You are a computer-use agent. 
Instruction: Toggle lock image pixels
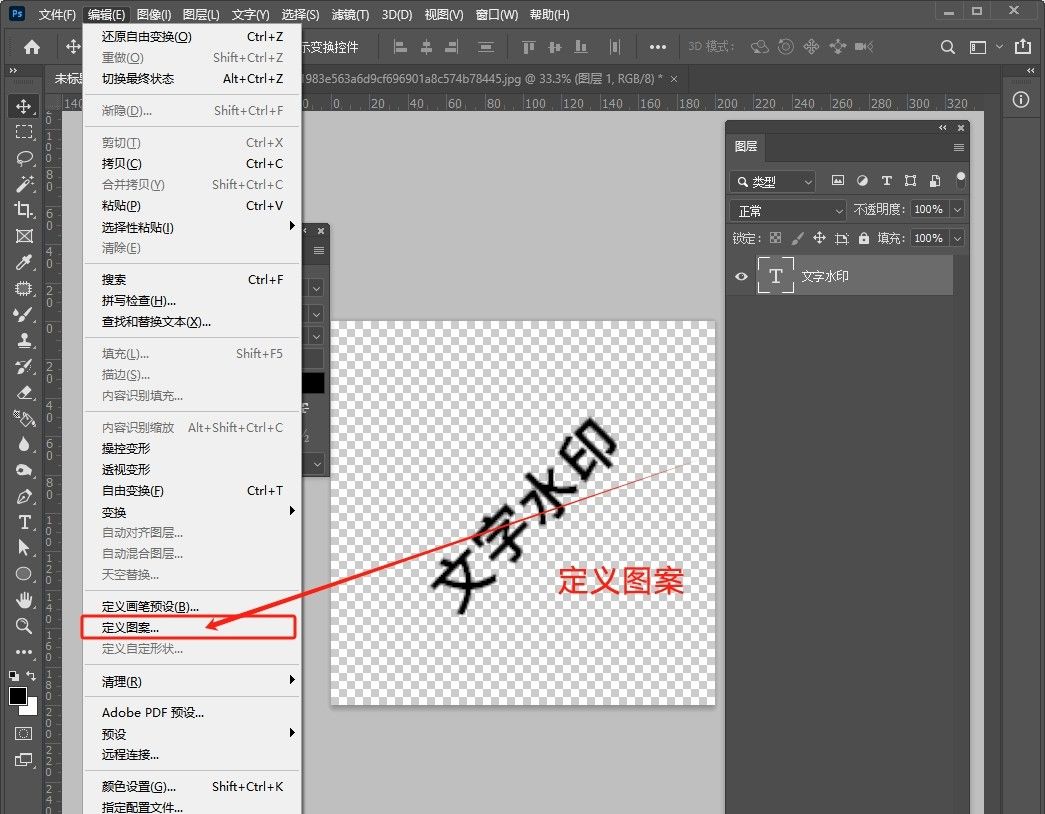coord(797,238)
